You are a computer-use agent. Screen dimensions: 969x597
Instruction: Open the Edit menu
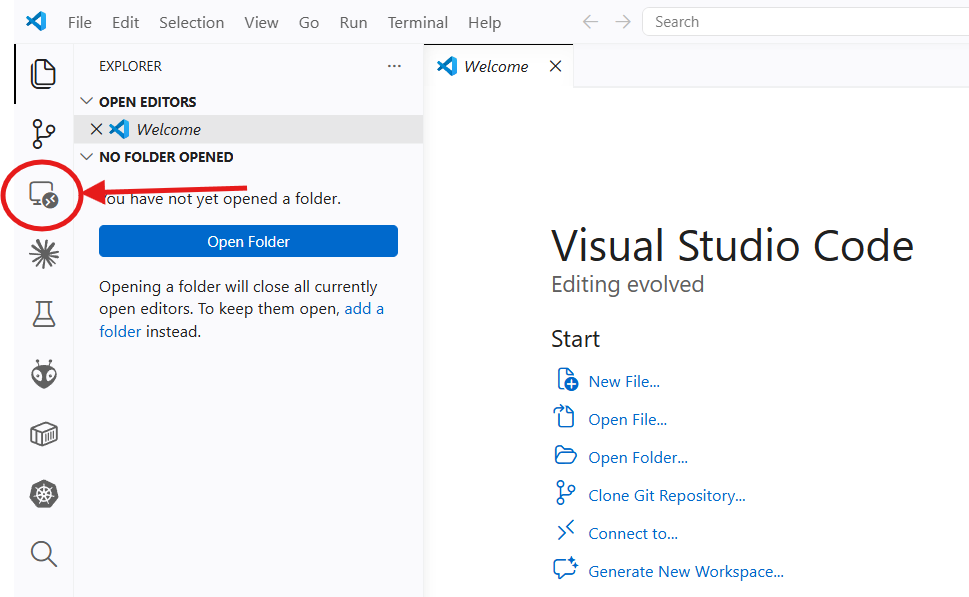coord(125,22)
